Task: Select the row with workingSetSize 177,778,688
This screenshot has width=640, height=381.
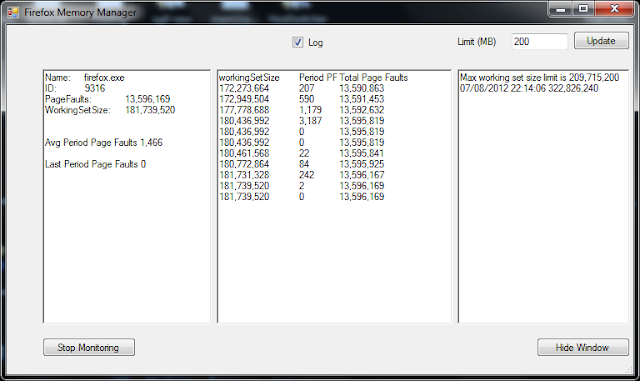Action: click(x=302, y=110)
